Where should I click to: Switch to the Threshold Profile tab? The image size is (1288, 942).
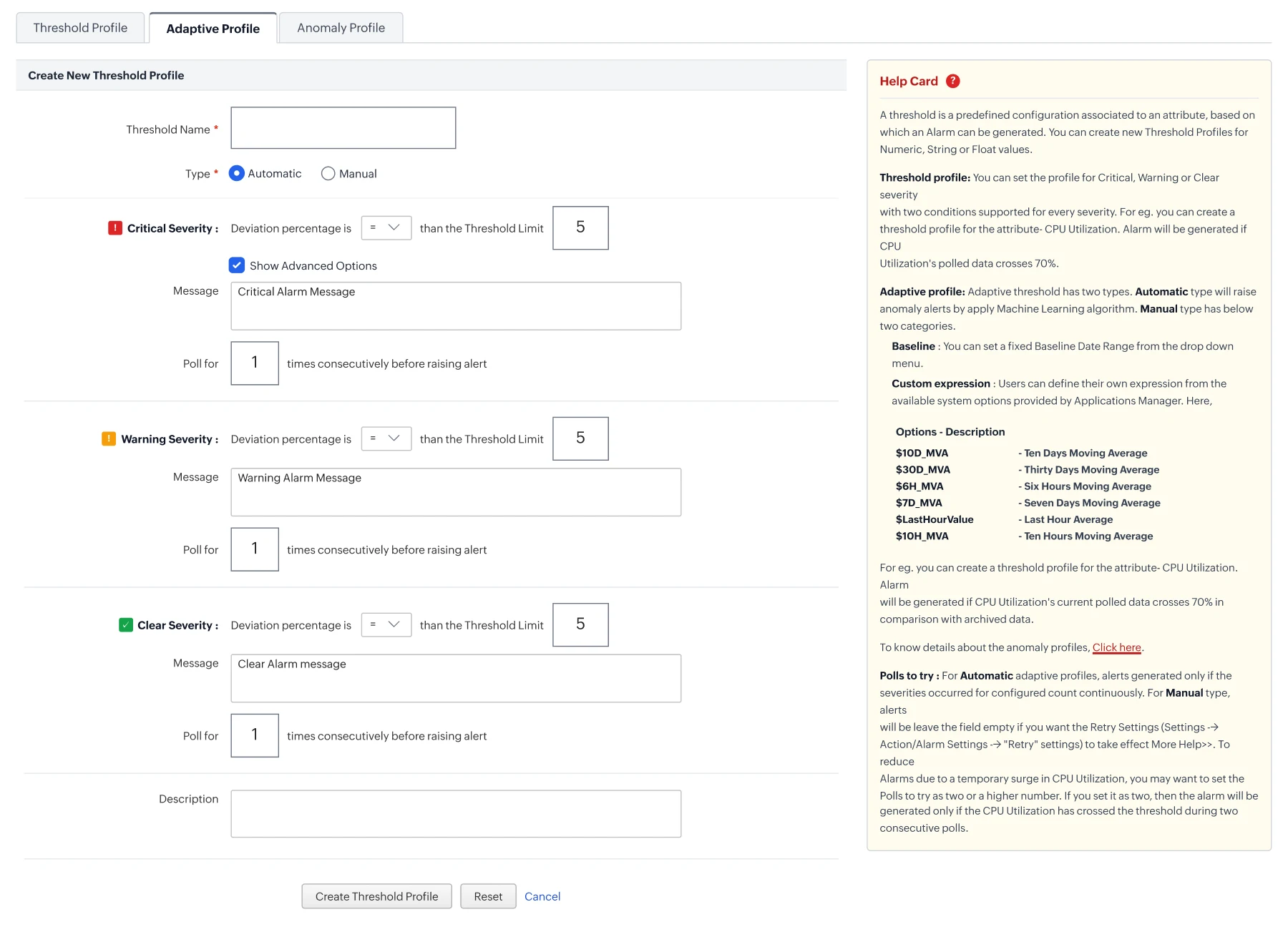[80, 28]
